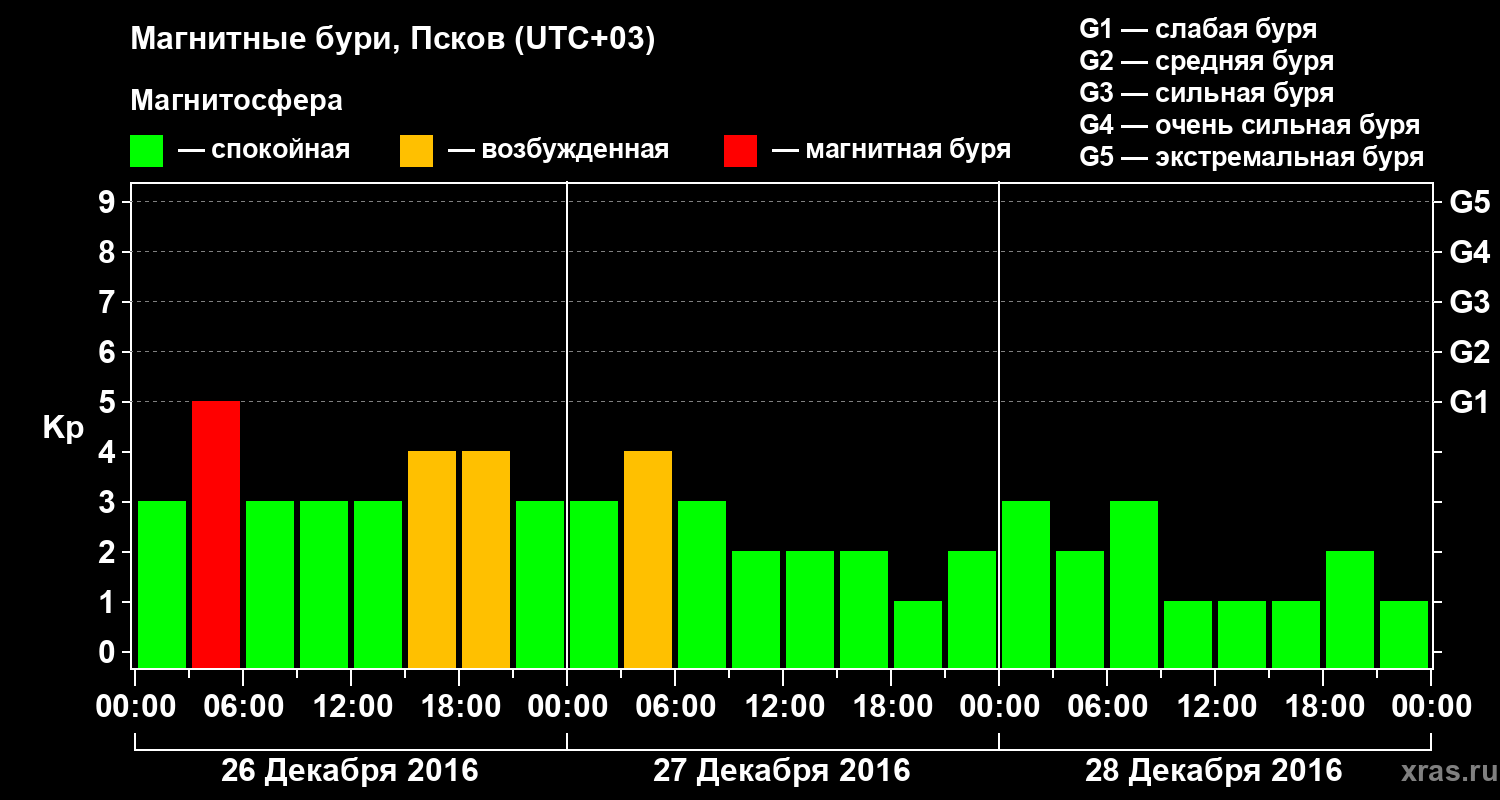Image resolution: width=1500 pixels, height=800 pixels.
Task: Click the 'G4 — очень сильная буря' legend line
Action: pos(1249,125)
